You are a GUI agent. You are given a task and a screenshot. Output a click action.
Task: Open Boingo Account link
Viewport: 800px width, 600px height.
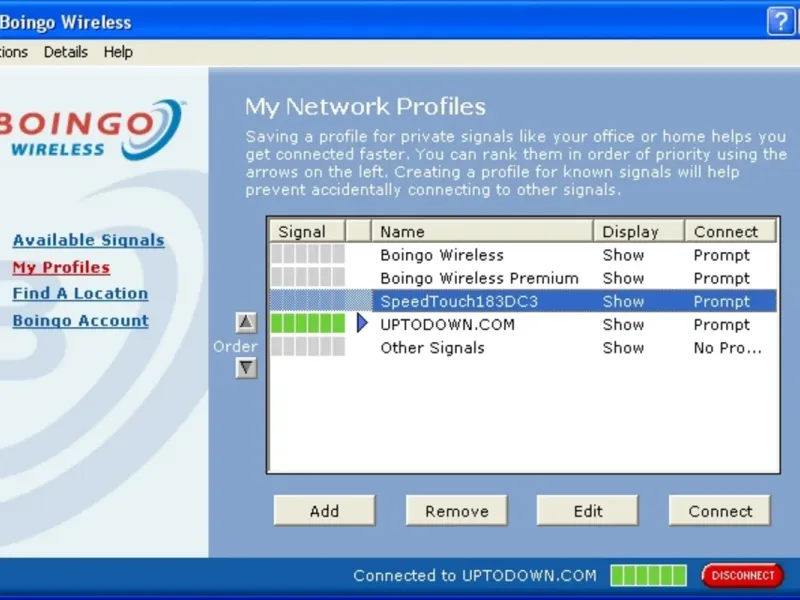tap(81, 320)
